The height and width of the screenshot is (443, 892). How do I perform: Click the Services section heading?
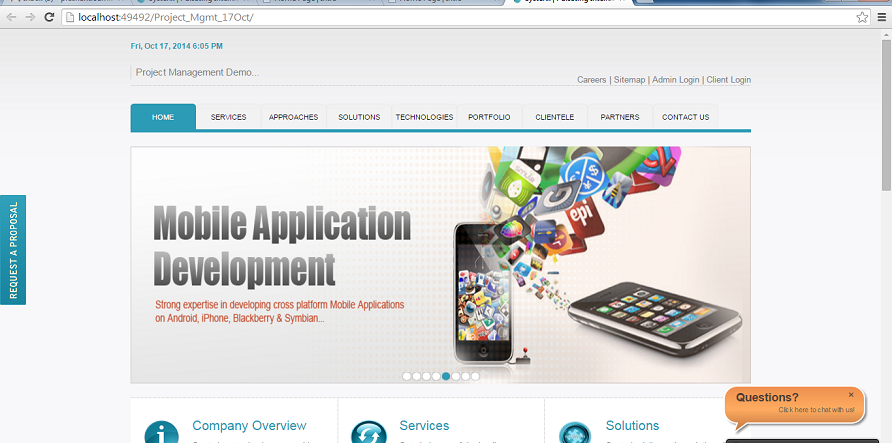[x=424, y=425]
